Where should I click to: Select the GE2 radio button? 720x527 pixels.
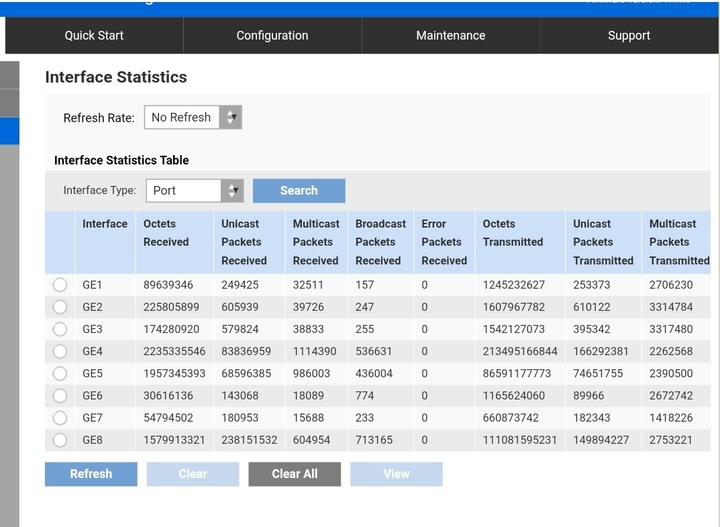[60, 307]
